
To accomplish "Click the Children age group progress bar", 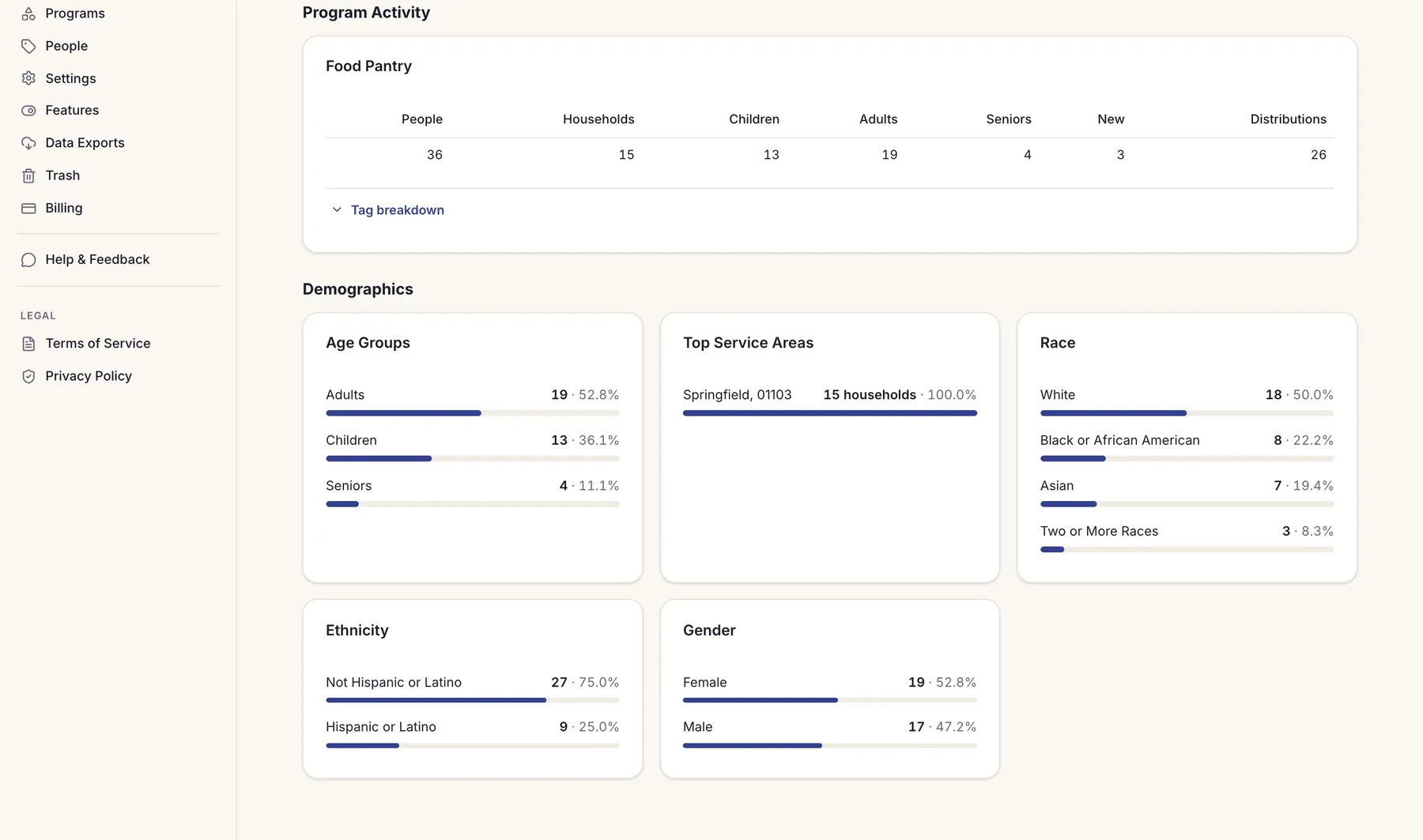I will [472, 458].
